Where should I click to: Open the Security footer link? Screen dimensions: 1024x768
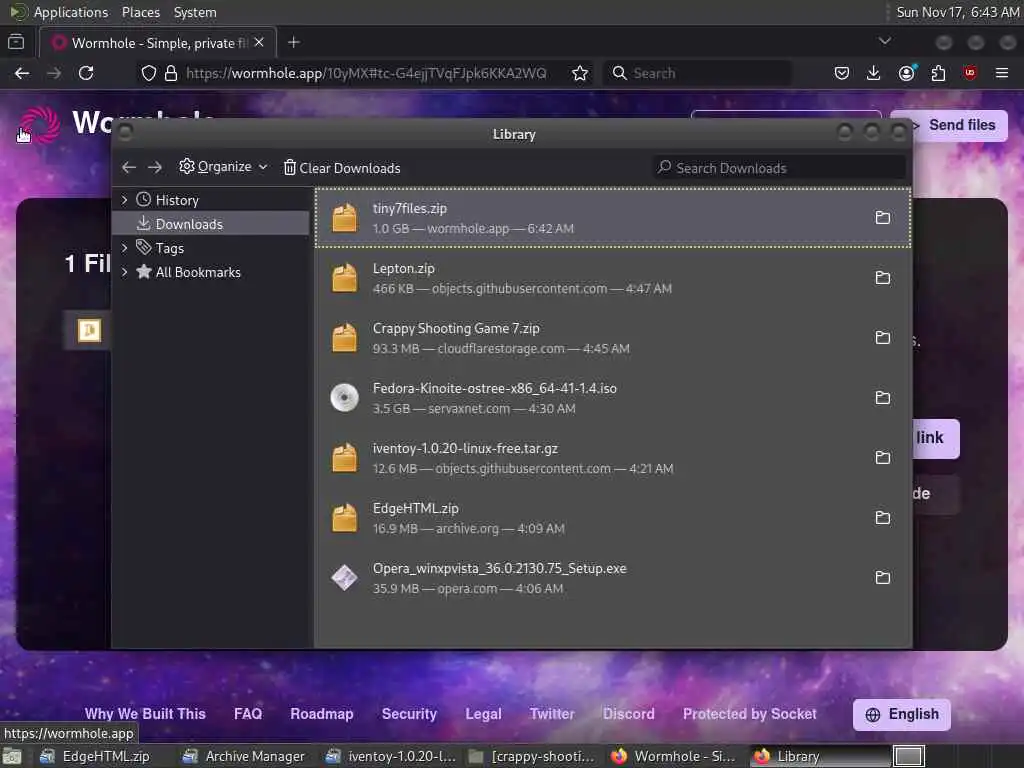point(409,714)
